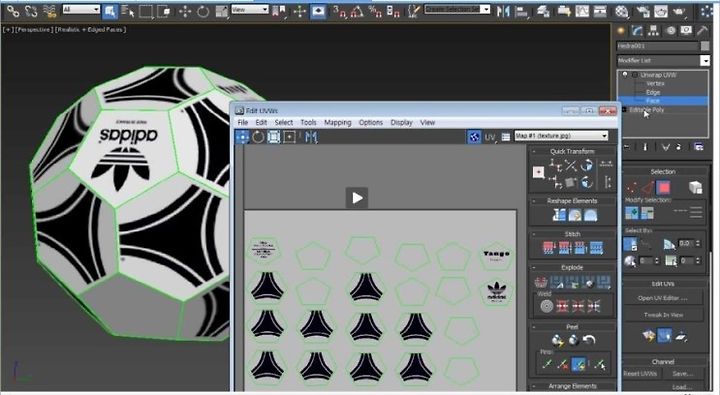Select Editable Poly in modifier stack
The height and width of the screenshot is (395, 720).
pos(647,110)
